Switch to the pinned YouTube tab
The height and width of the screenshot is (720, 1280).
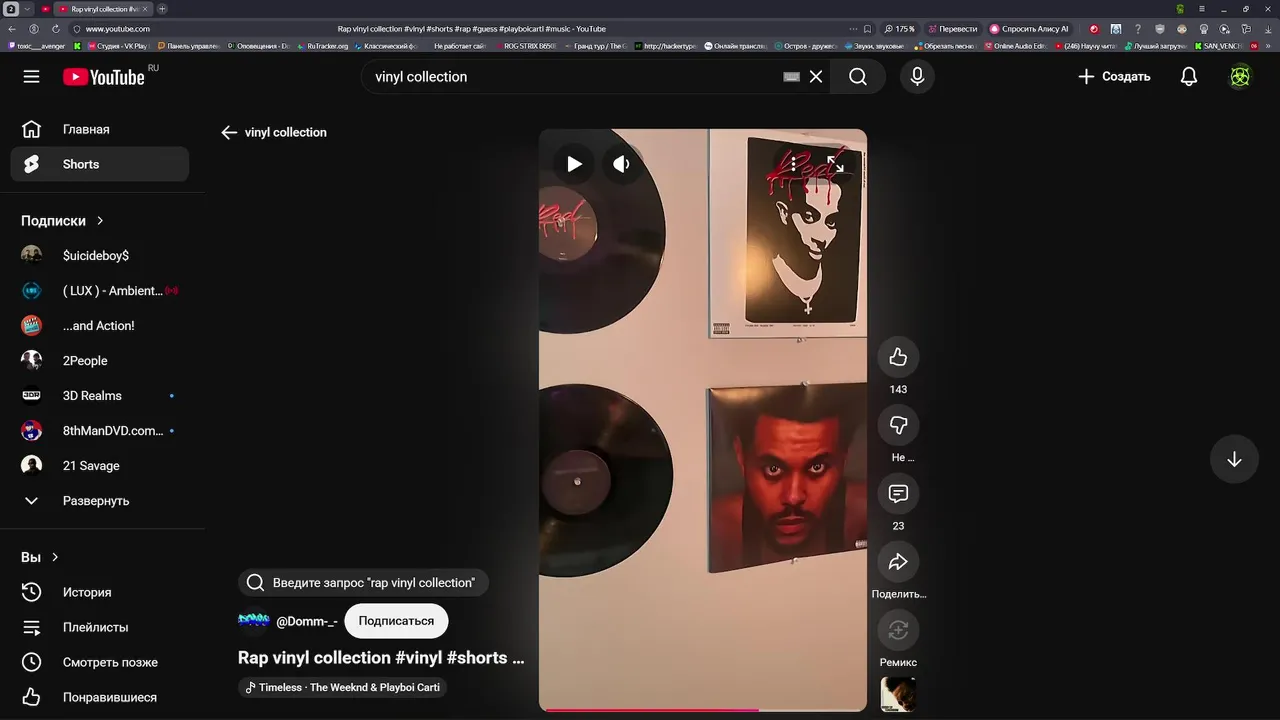click(45, 9)
